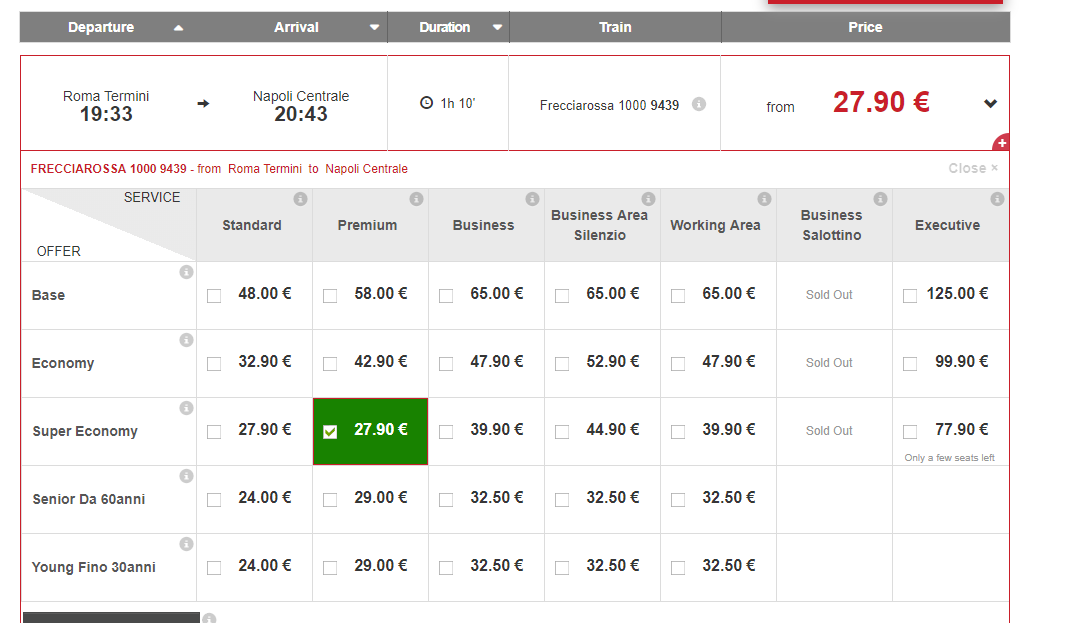Viewport: 1065px width, 623px height.
Task: Show info for Business Area Silenzio column
Action: pos(648,200)
